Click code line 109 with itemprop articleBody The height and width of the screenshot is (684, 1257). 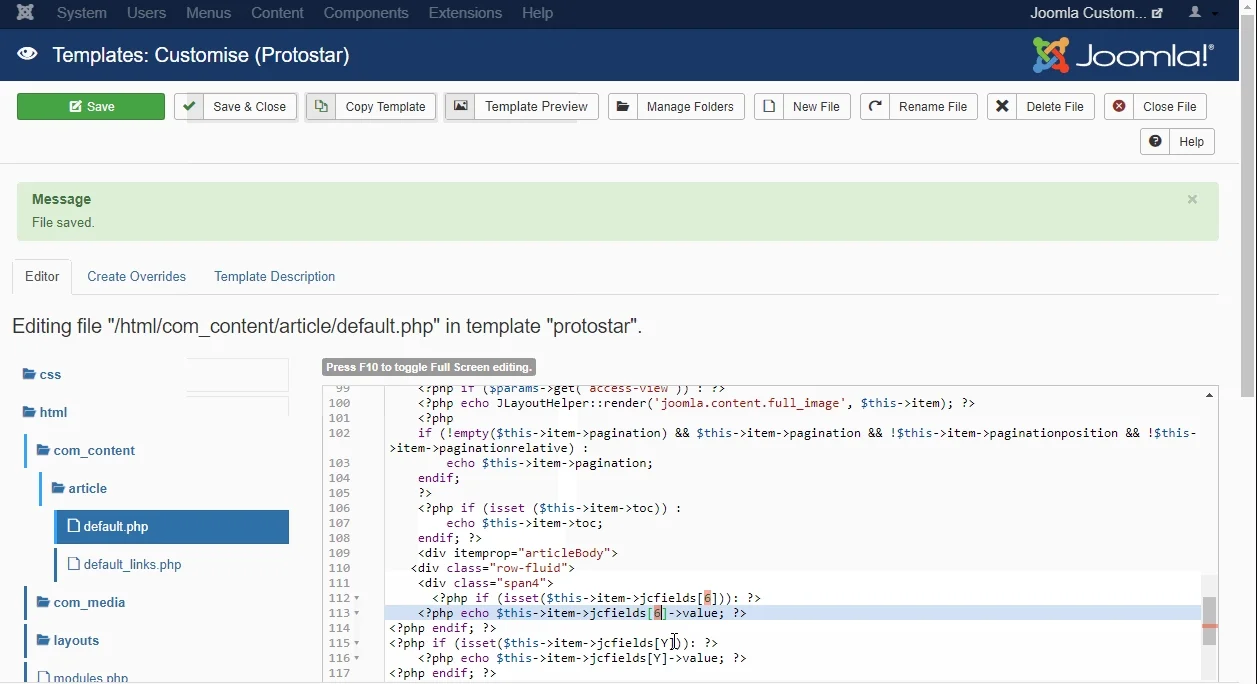click(x=518, y=553)
